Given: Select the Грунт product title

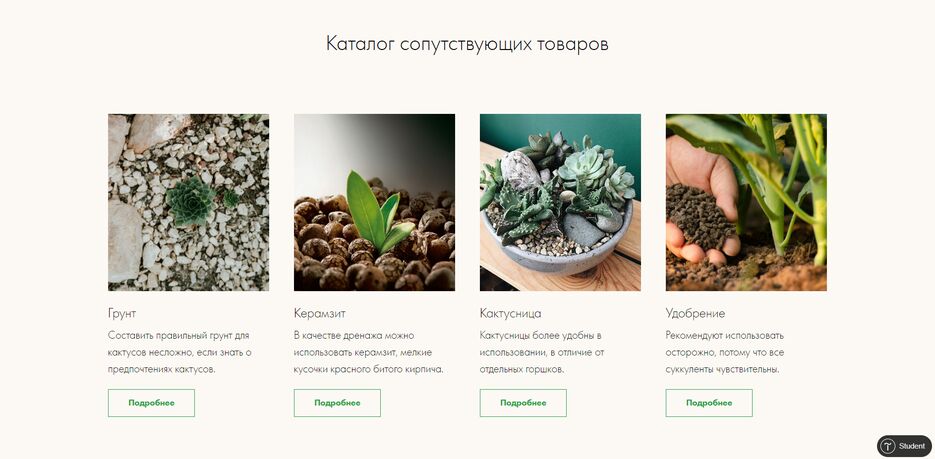Looking at the screenshot, I should (x=122, y=314).
